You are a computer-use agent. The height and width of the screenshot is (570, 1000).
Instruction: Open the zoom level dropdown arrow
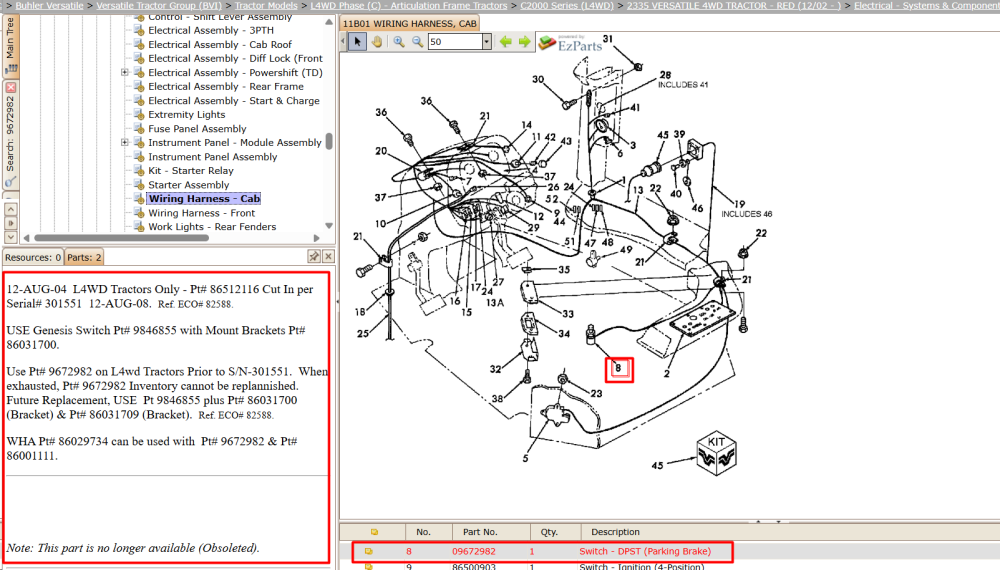(x=487, y=41)
